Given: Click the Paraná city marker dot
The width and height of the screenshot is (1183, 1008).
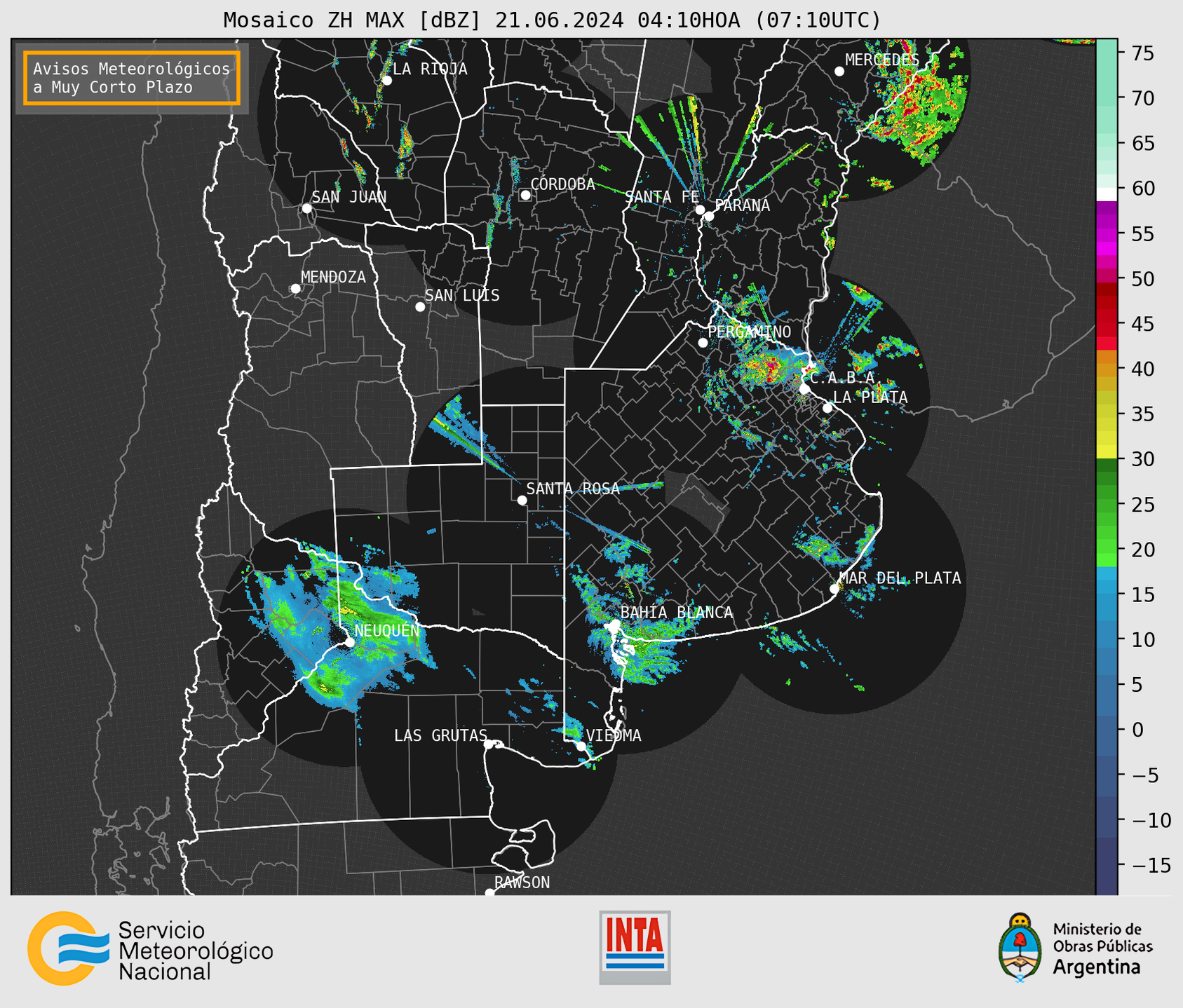Looking at the screenshot, I should pos(709,216).
